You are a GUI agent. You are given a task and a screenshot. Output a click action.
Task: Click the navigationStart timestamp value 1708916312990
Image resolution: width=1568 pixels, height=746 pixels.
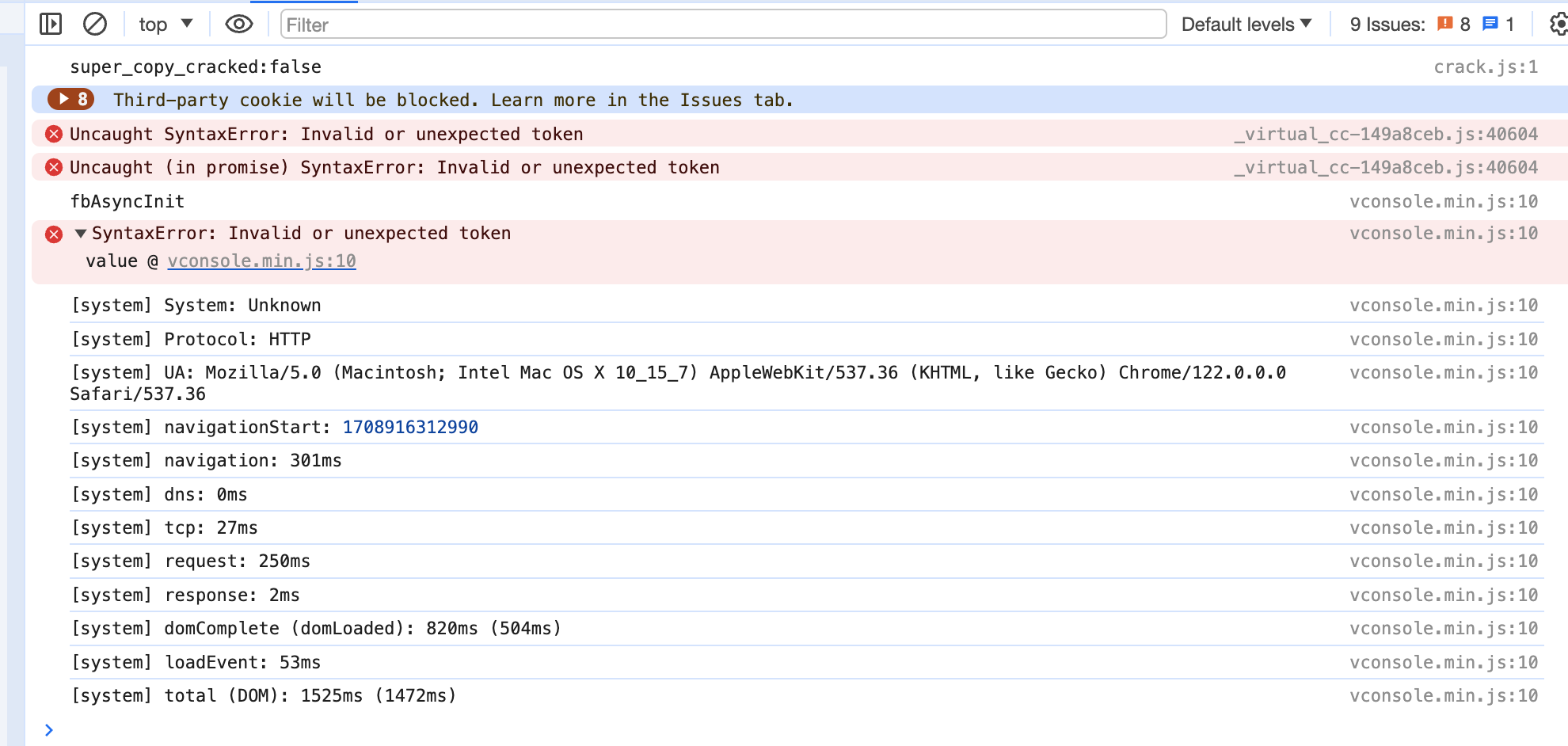(410, 428)
